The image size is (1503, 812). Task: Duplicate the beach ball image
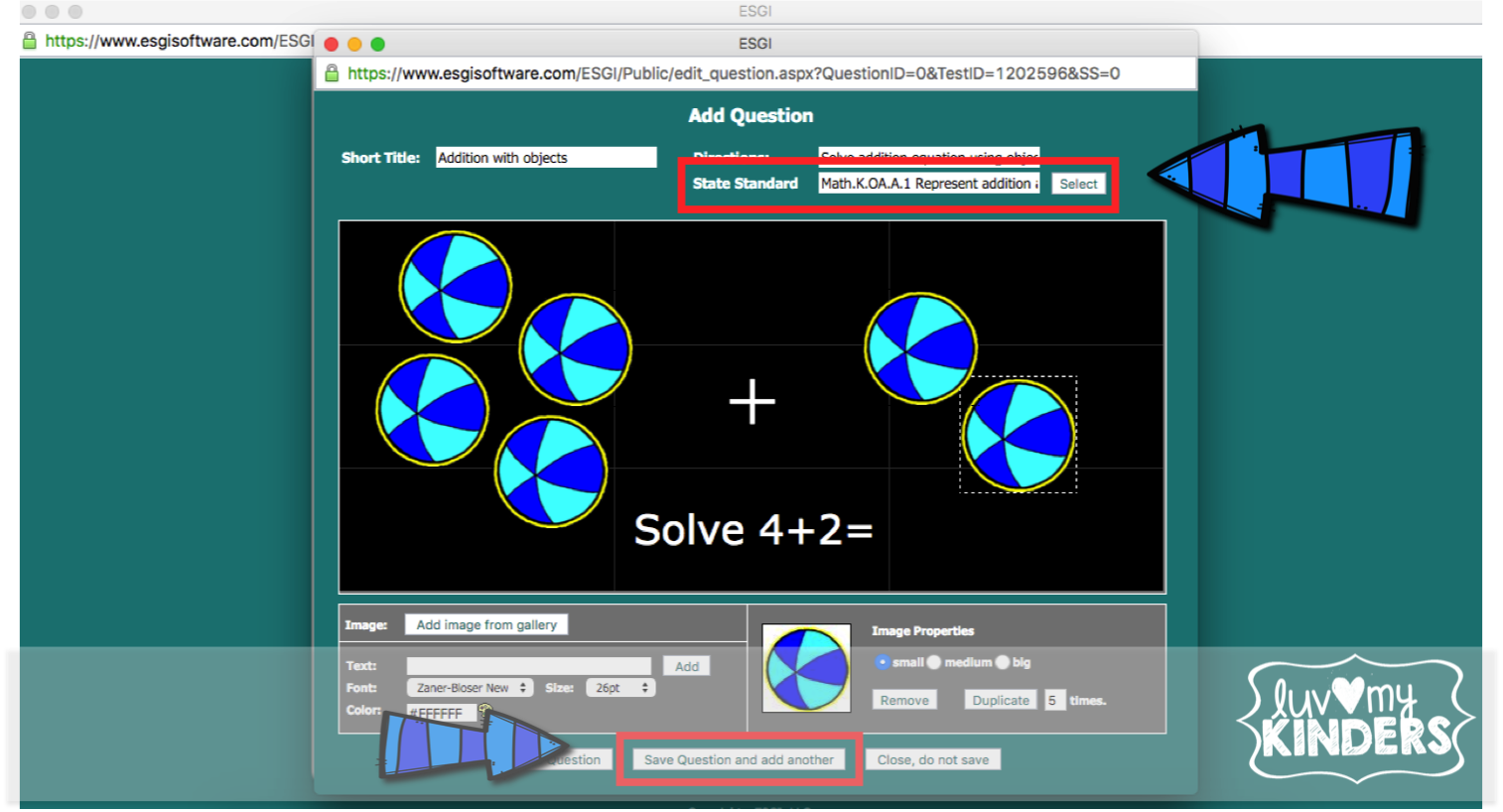(x=1000, y=699)
